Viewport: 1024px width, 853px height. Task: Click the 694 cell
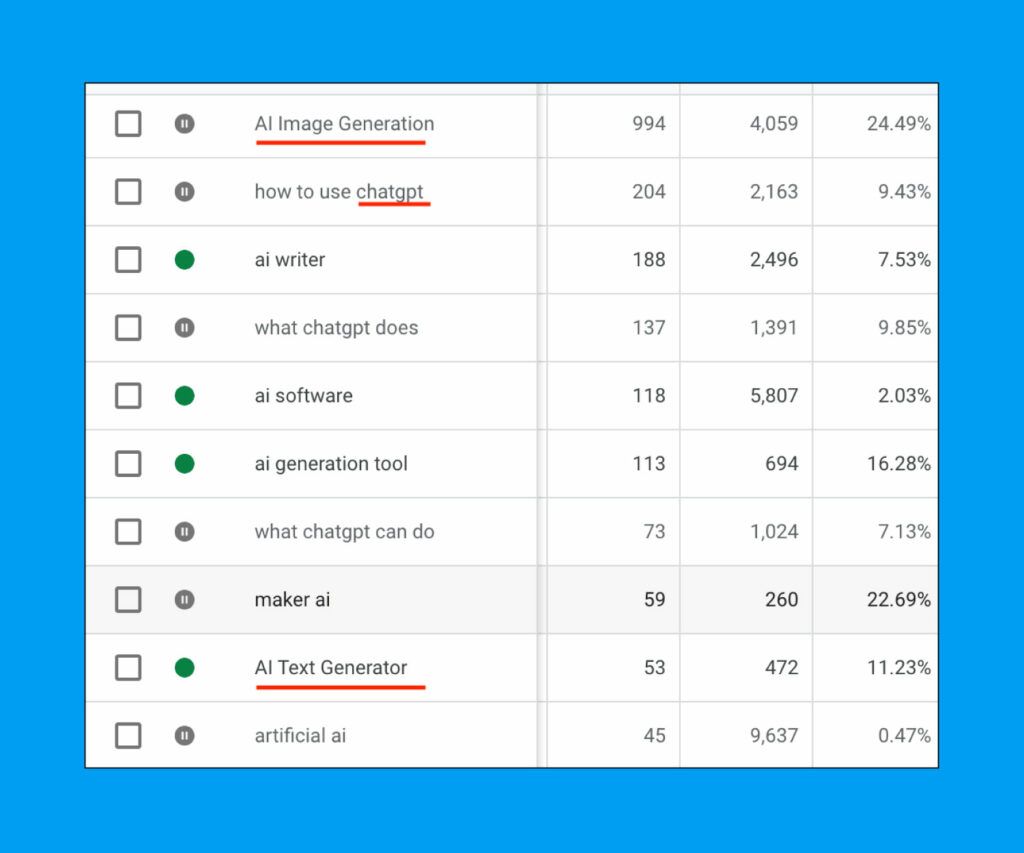tap(782, 464)
